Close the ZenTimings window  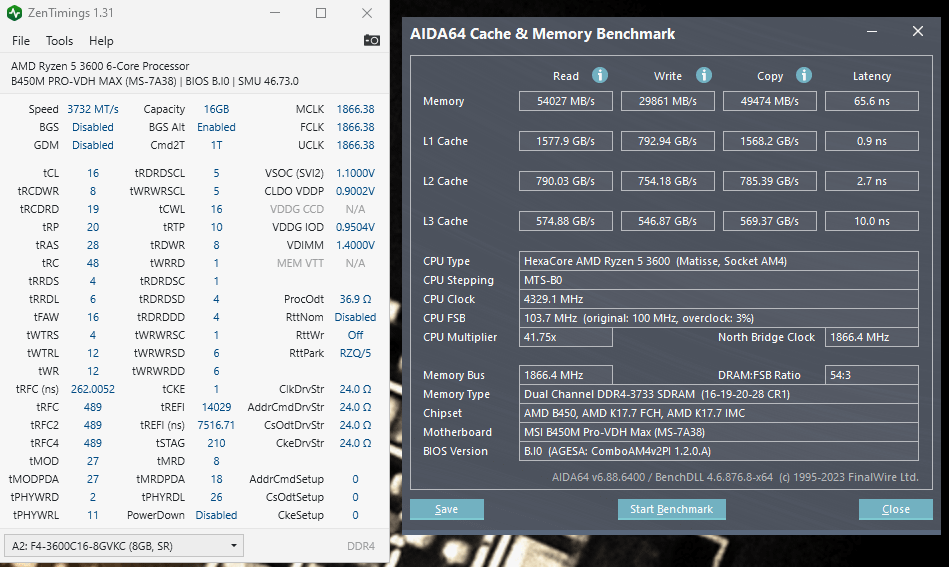[367, 13]
